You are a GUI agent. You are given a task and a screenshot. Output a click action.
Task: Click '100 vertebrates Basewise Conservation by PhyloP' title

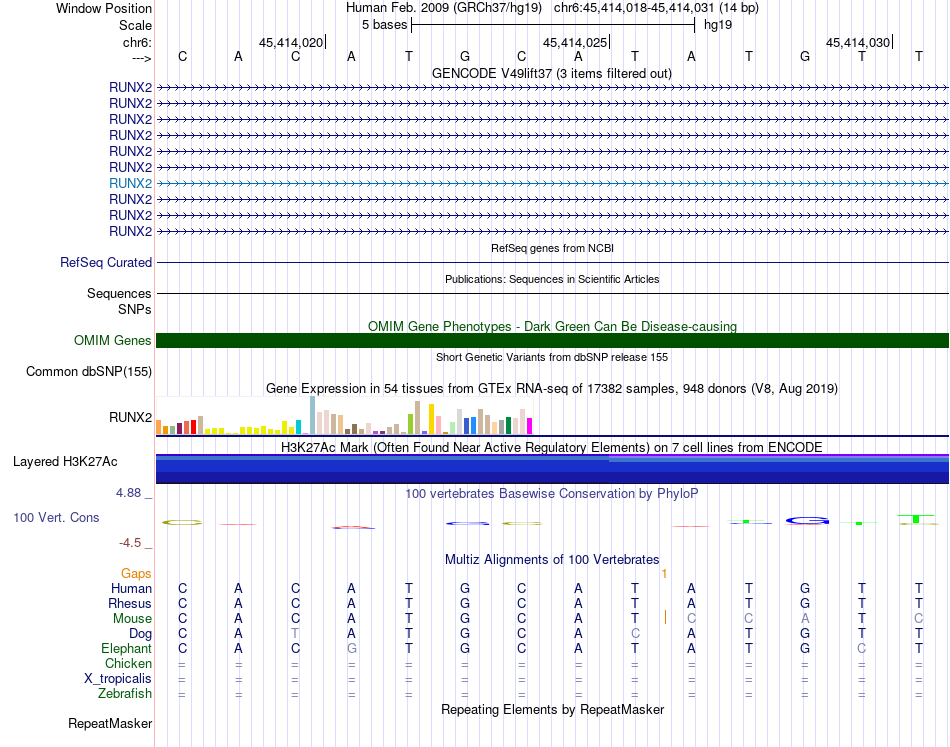[x=552, y=494]
